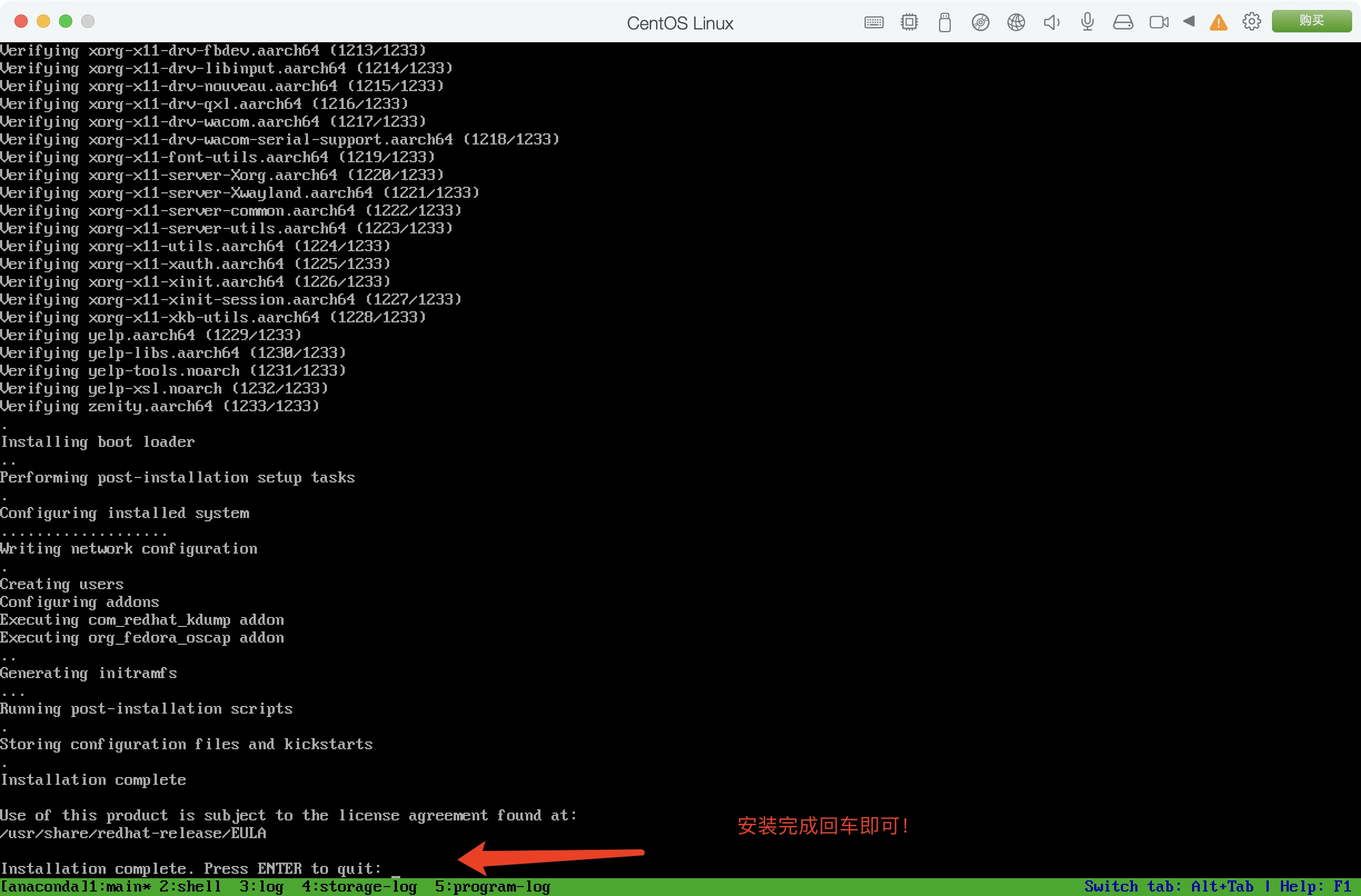Collapse toolbar with the left triangle arrow
This screenshot has width=1361, height=896.
coord(1188,21)
